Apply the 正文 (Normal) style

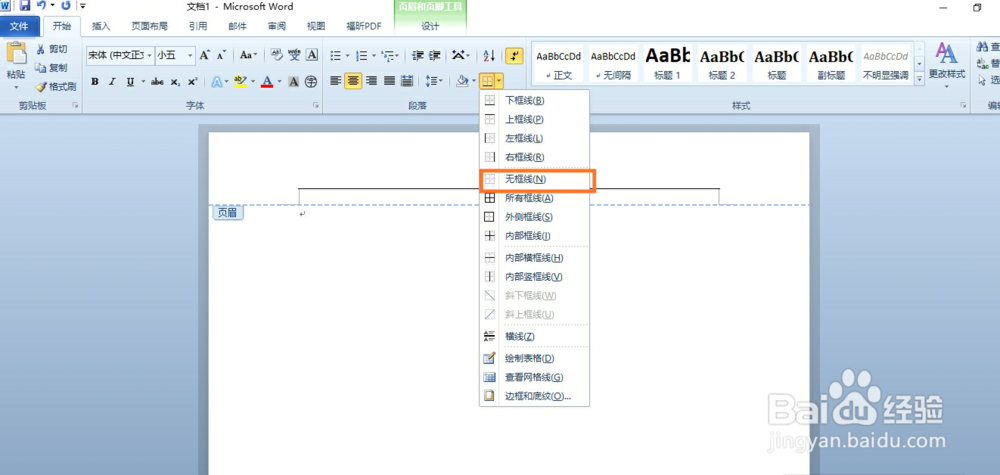pos(559,64)
